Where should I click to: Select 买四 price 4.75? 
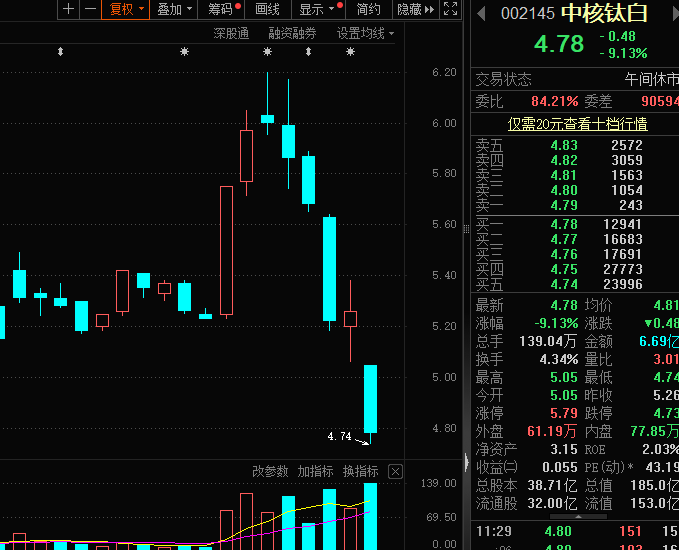[x=564, y=269]
